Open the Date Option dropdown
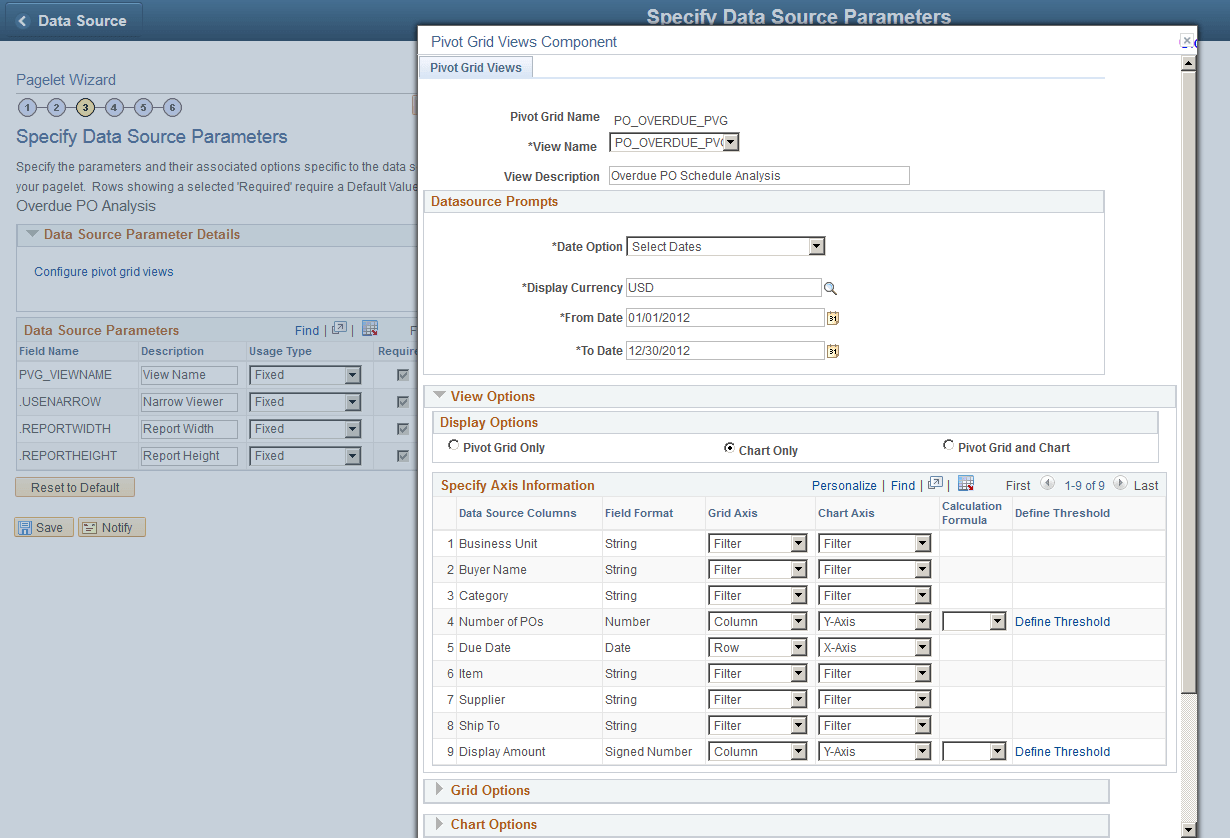The image size is (1230, 838). click(x=817, y=246)
